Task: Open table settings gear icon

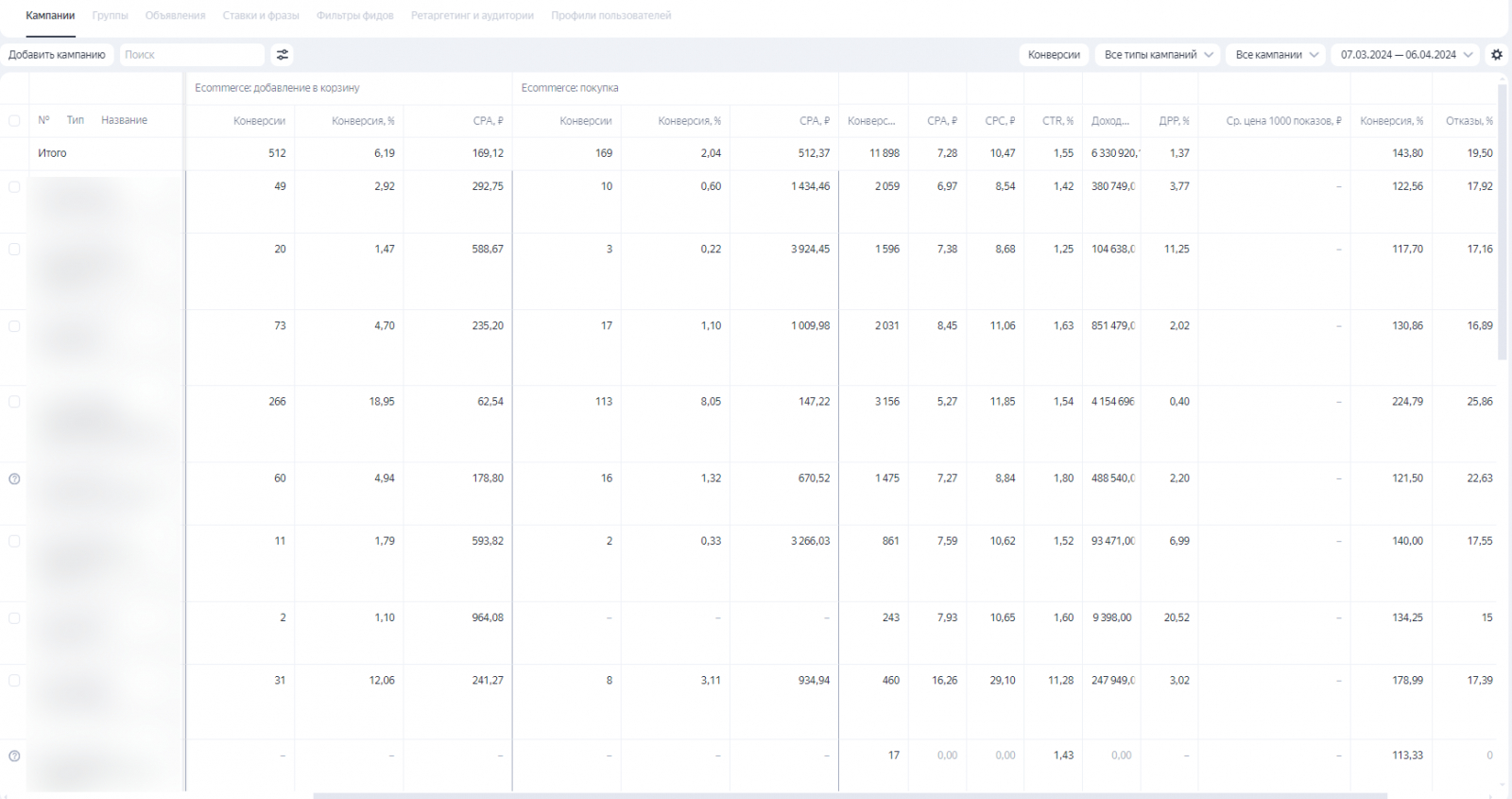Action: click(x=1497, y=55)
